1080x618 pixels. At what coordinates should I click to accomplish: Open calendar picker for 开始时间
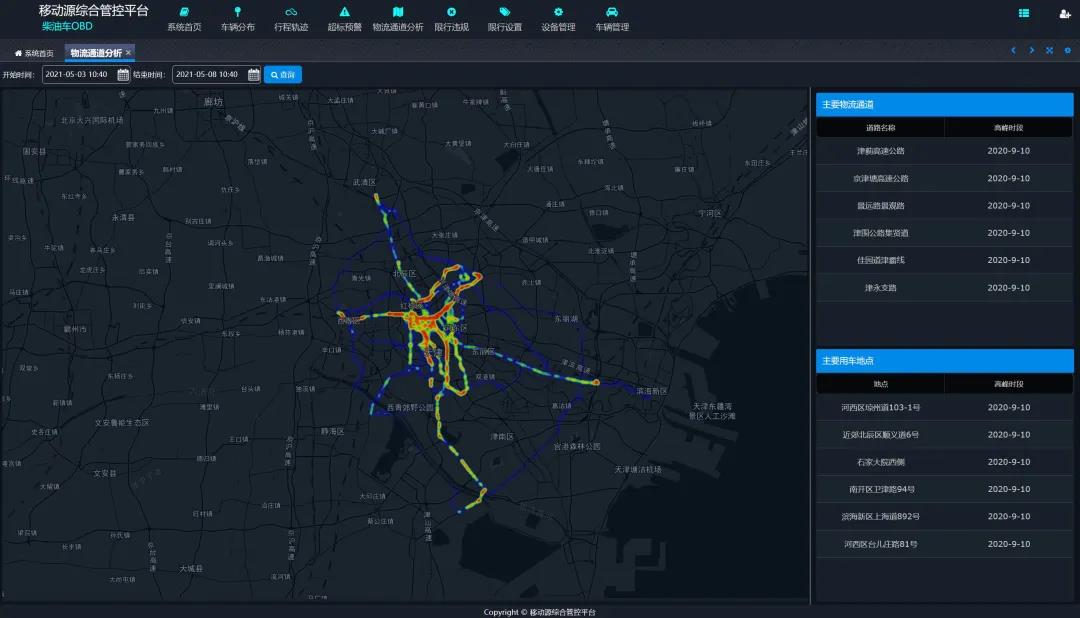click(x=123, y=75)
